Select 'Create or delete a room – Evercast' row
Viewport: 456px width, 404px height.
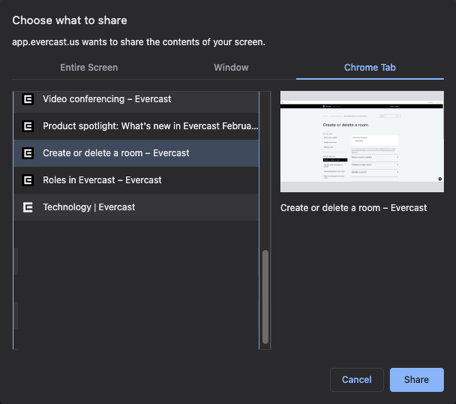point(136,153)
